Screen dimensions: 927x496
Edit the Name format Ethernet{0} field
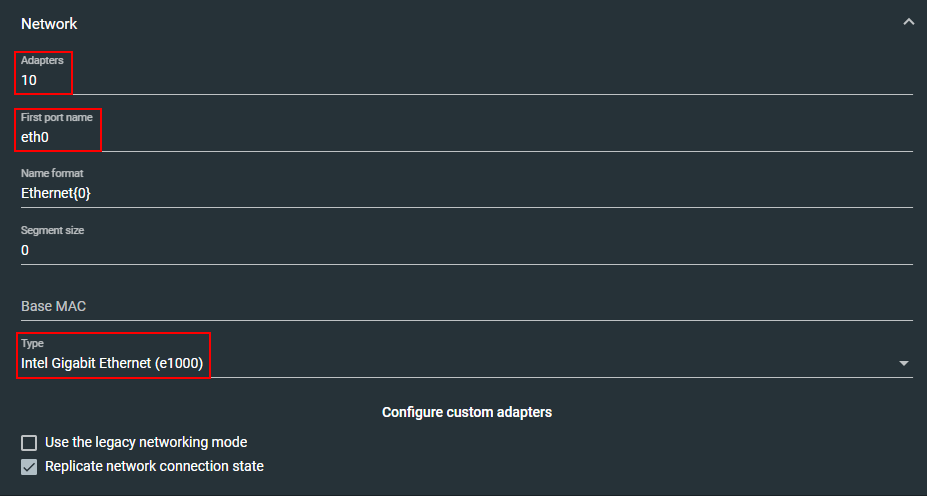(466, 193)
